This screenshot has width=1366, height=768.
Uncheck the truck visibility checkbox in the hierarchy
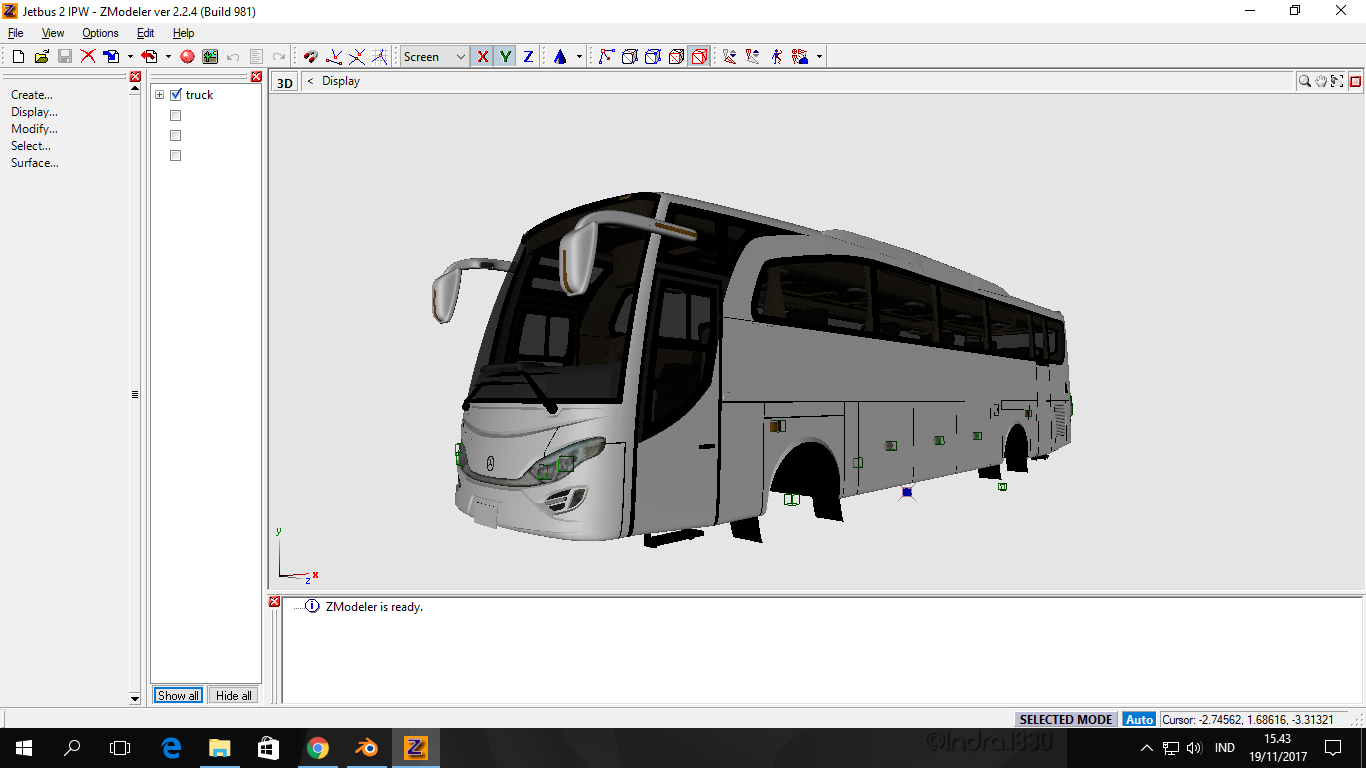pos(176,95)
